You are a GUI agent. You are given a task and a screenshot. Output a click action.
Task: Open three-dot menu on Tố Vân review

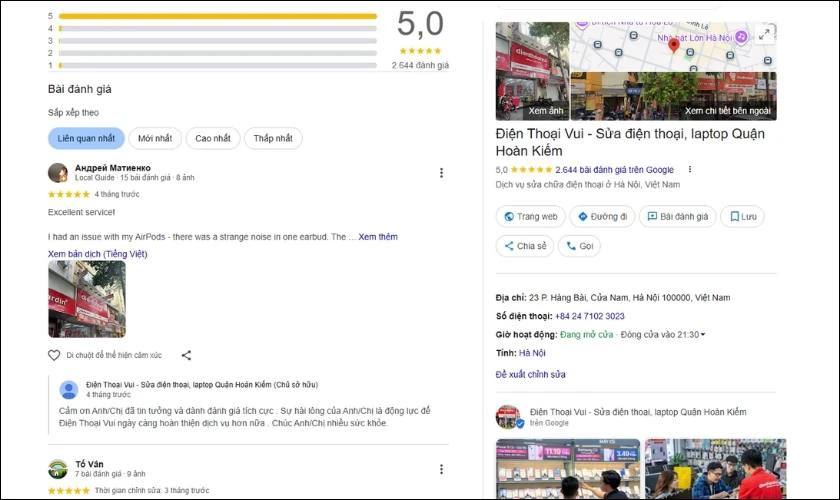[441, 469]
